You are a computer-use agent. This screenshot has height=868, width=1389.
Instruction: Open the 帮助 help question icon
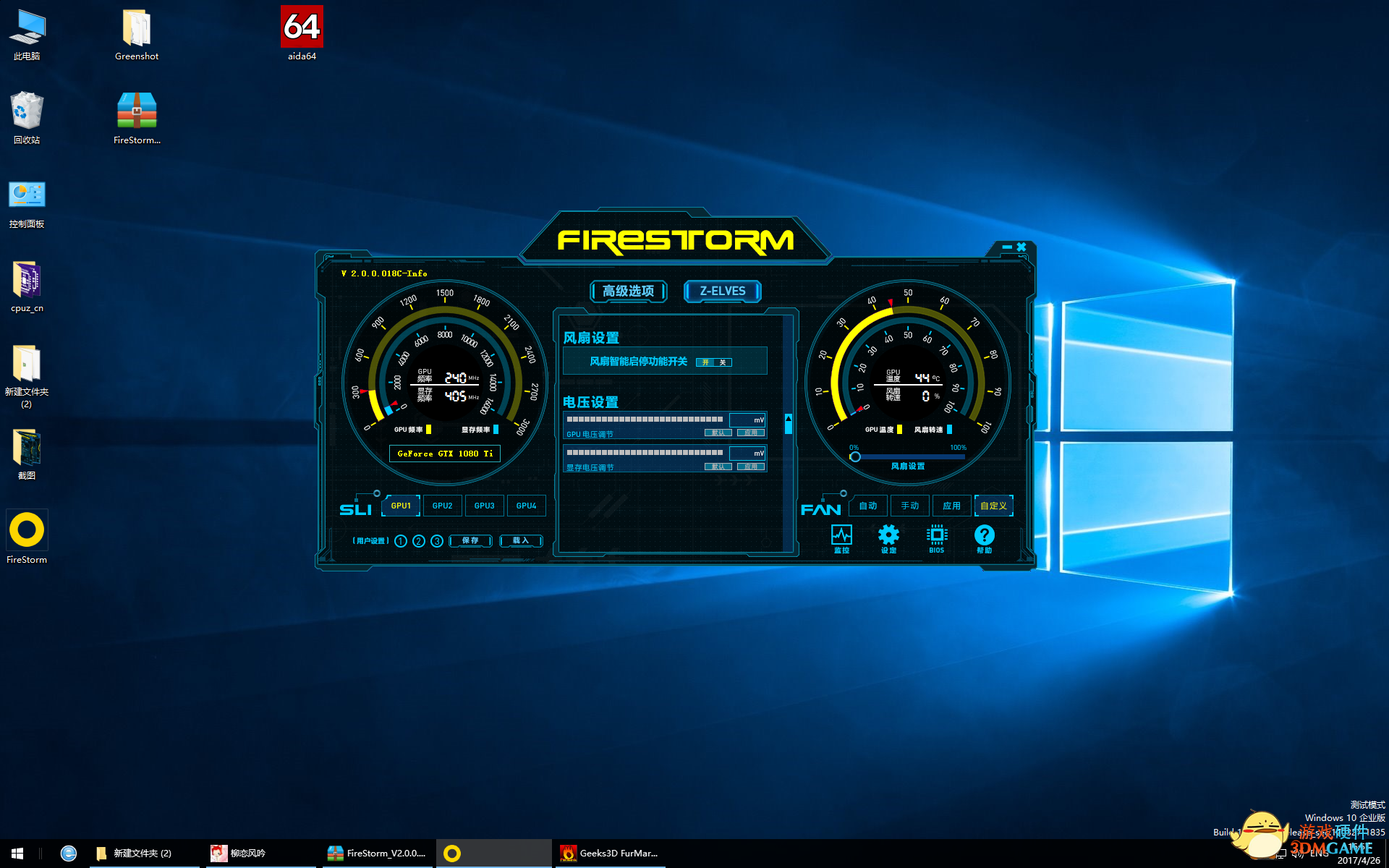(984, 539)
